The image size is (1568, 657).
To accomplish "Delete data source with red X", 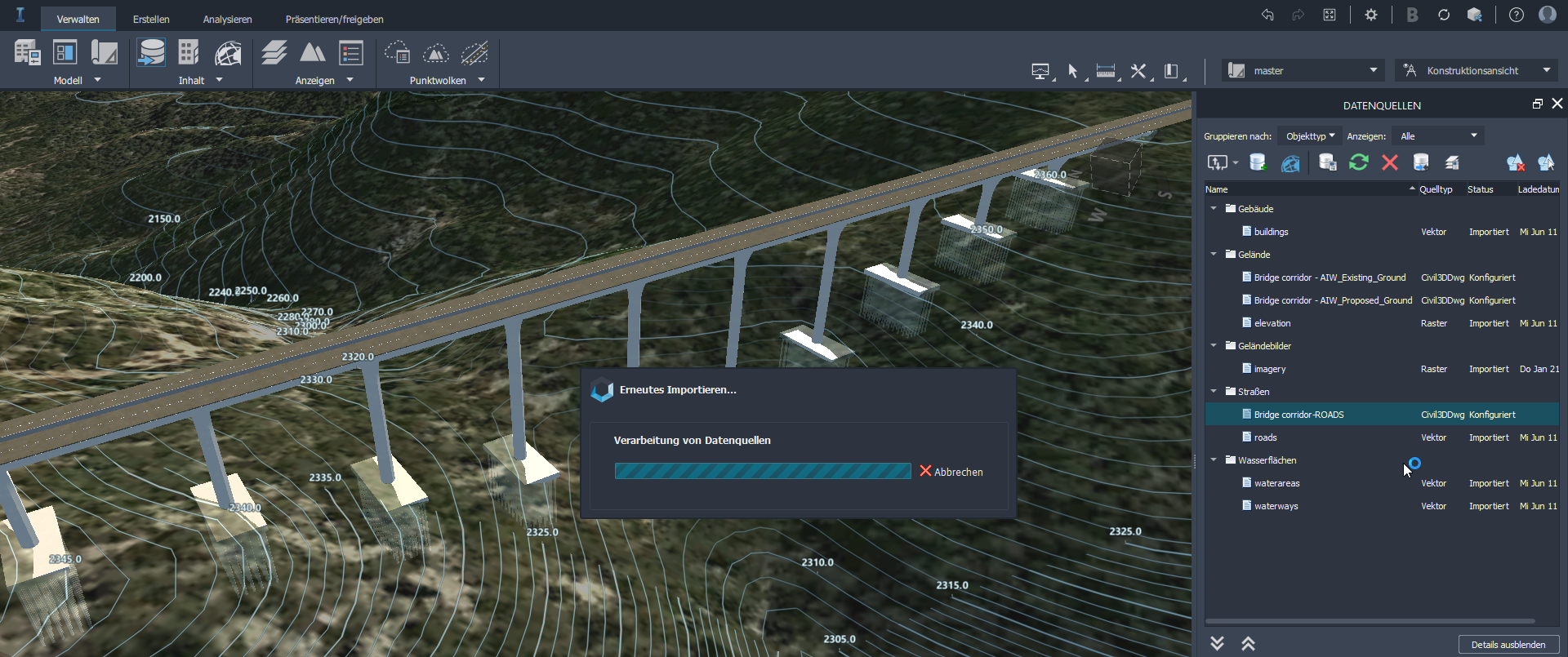I will (1390, 162).
